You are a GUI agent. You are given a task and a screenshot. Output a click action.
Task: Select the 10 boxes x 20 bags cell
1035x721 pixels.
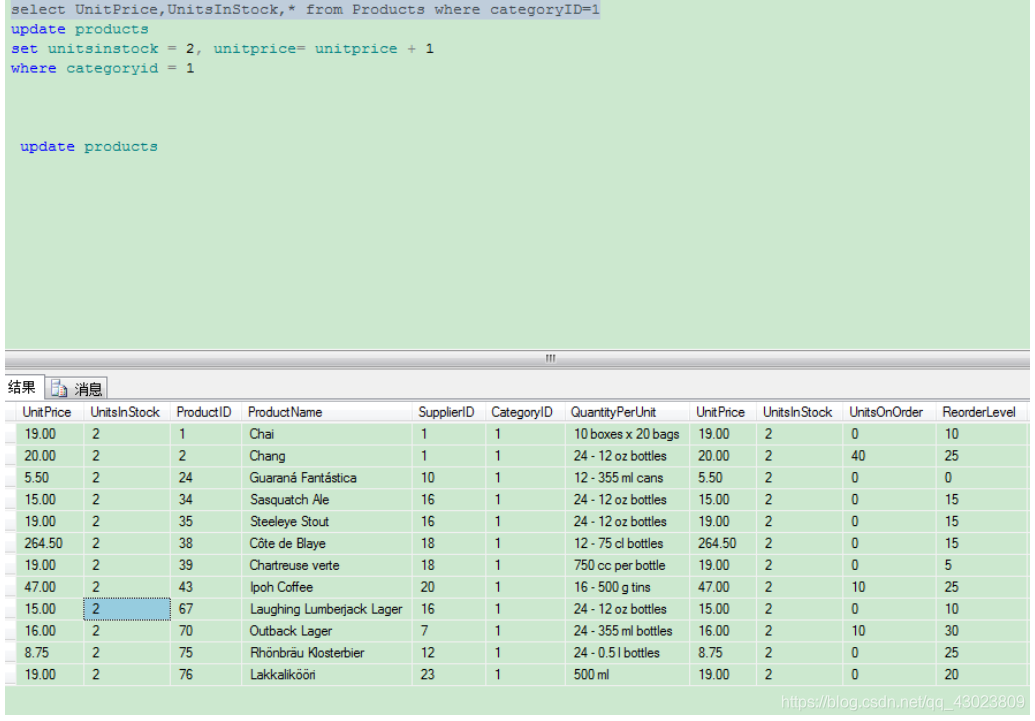click(x=627, y=434)
